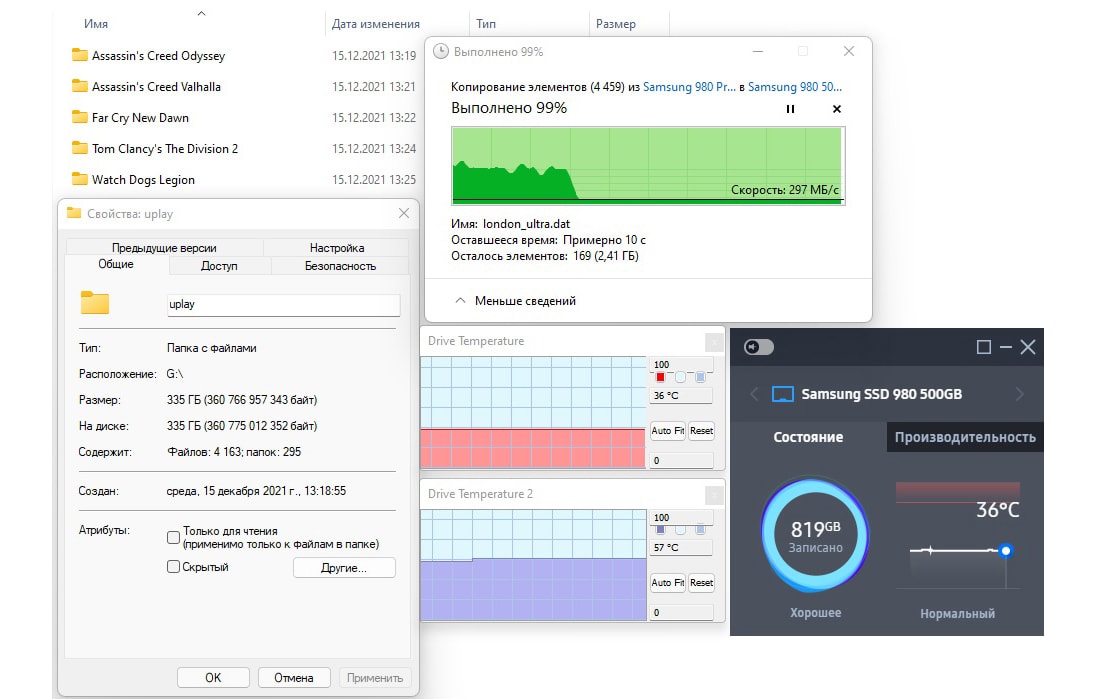Sort by 'Дата изменения' column header
This screenshot has width=1100, height=700.
(x=375, y=24)
